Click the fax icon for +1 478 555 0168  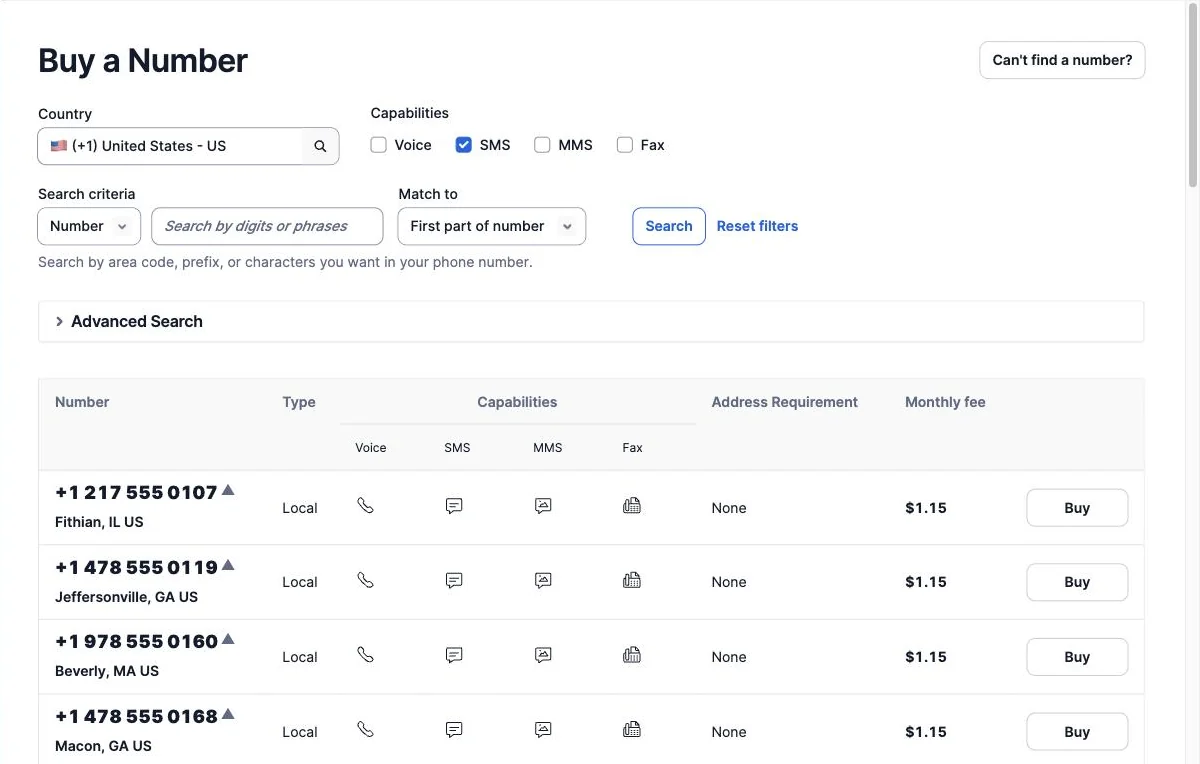click(x=632, y=730)
